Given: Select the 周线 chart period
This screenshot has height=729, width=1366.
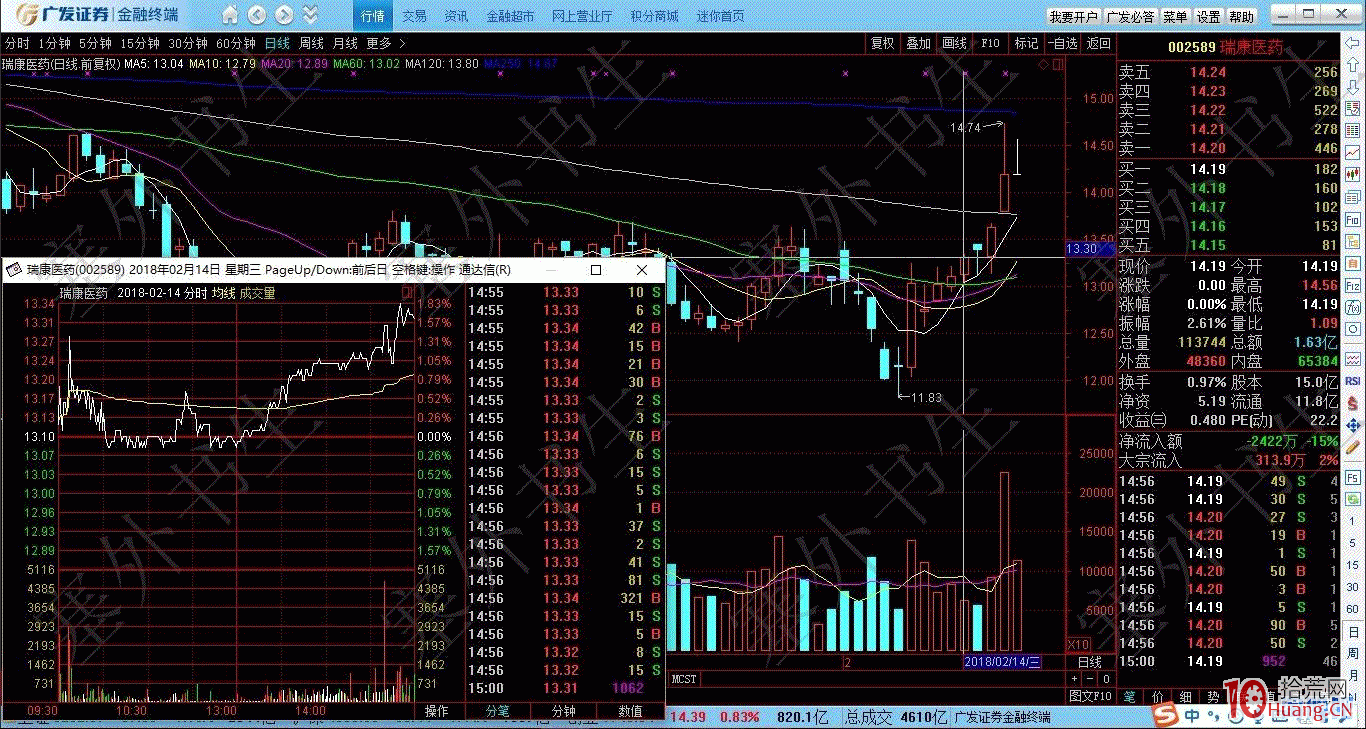Looking at the screenshot, I should [311, 44].
